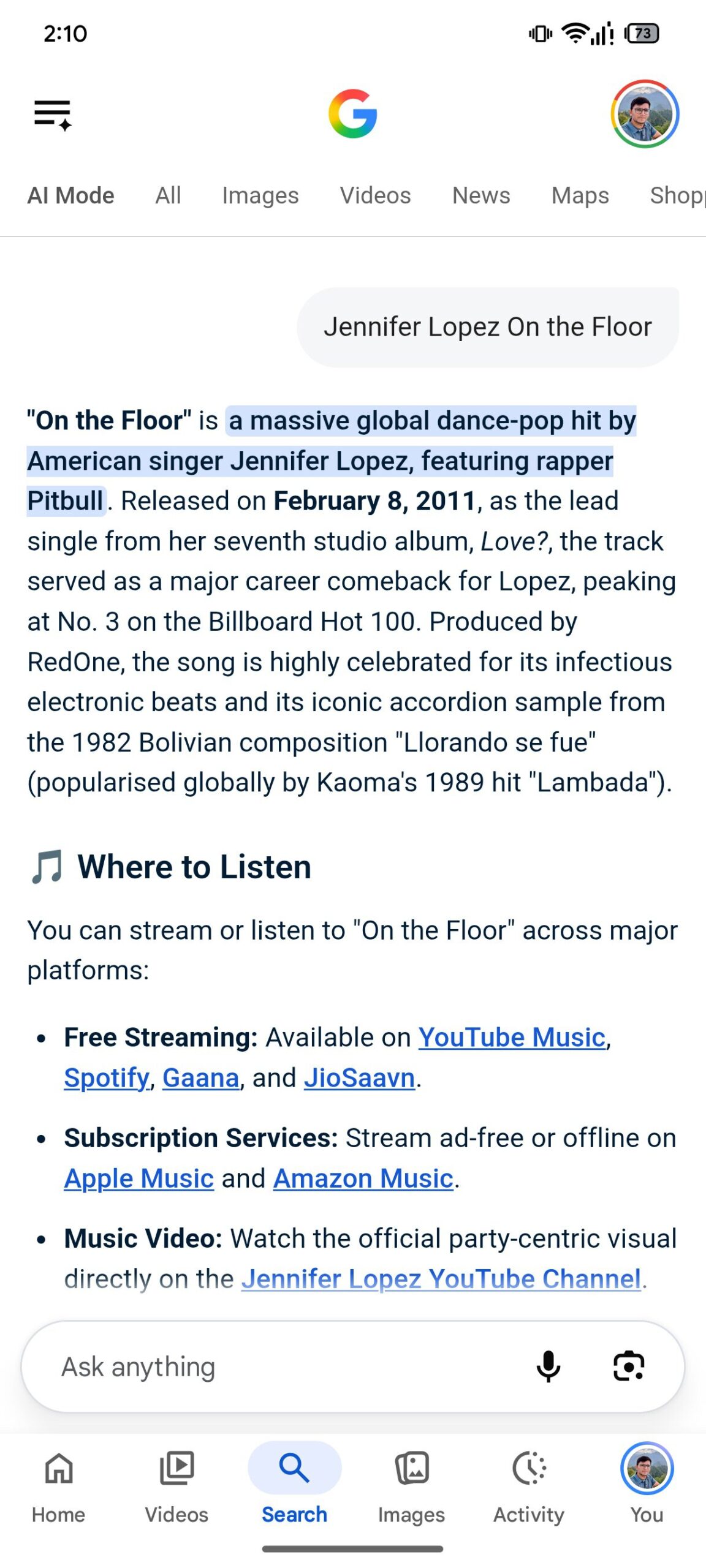The height and width of the screenshot is (1568, 706).
Task: Open the account profile picture at top
Action: [x=645, y=114]
